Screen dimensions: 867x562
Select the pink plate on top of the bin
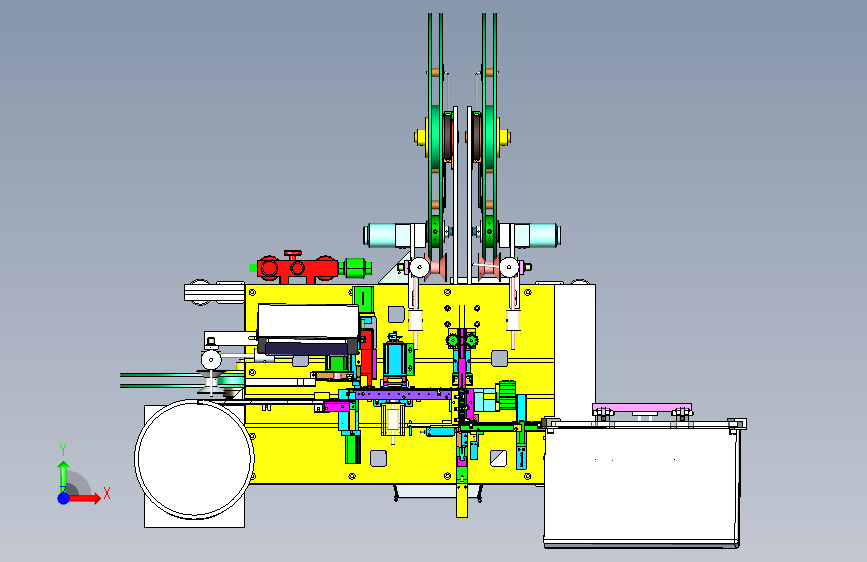pyautogui.click(x=642, y=409)
